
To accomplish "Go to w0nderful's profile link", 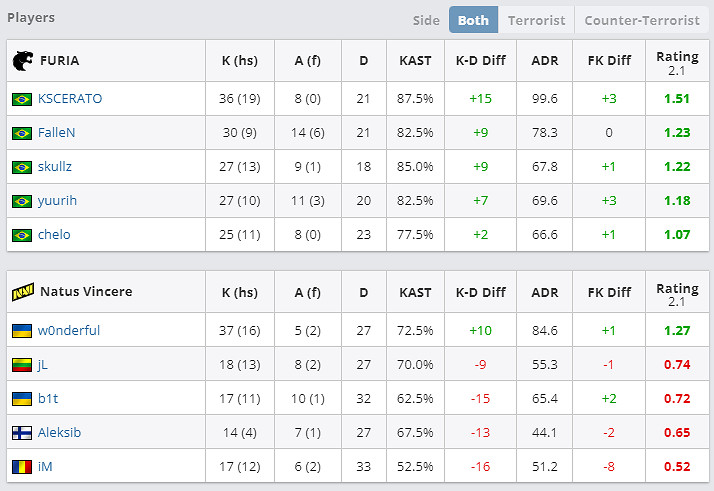I will click(69, 331).
